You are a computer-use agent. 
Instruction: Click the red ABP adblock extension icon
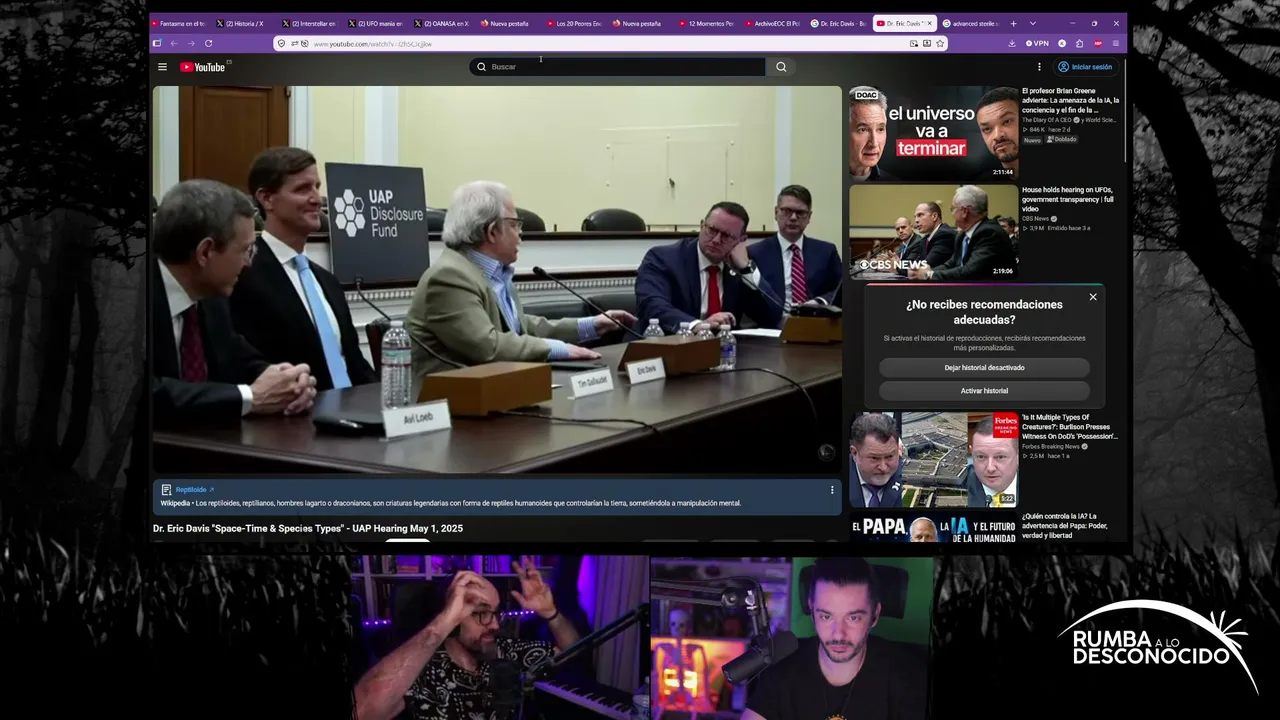tap(1098, 43)
